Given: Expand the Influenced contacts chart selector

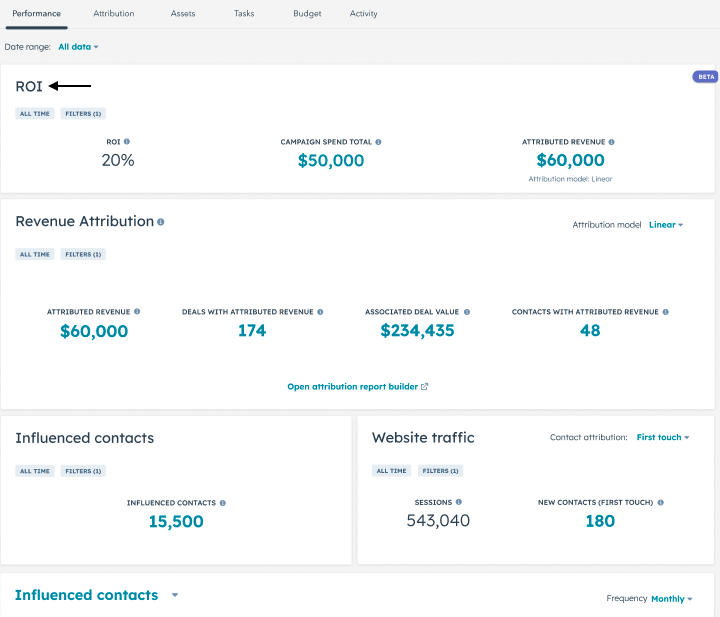Looking at the screenshot, I should [x=175, y=595].
